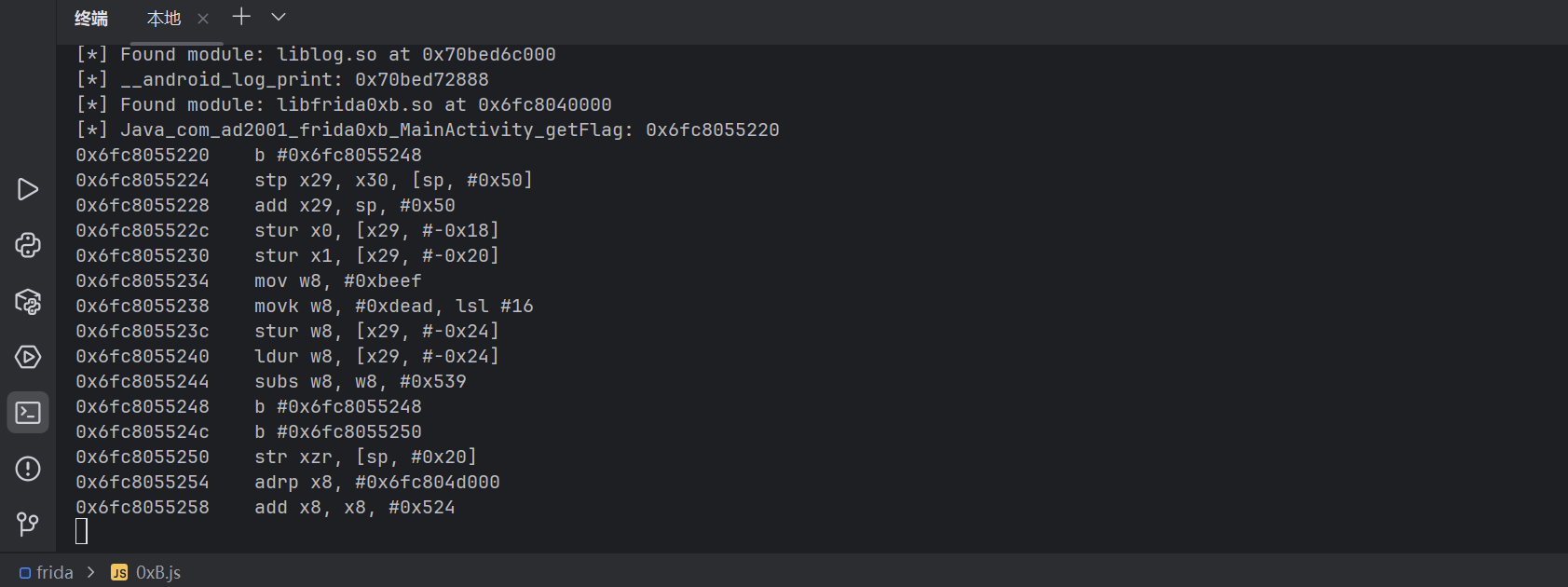The height and width of the screenshot is (587, 1568).
Task: Close the 本地 terminal tab
Action: pos(203,19)
